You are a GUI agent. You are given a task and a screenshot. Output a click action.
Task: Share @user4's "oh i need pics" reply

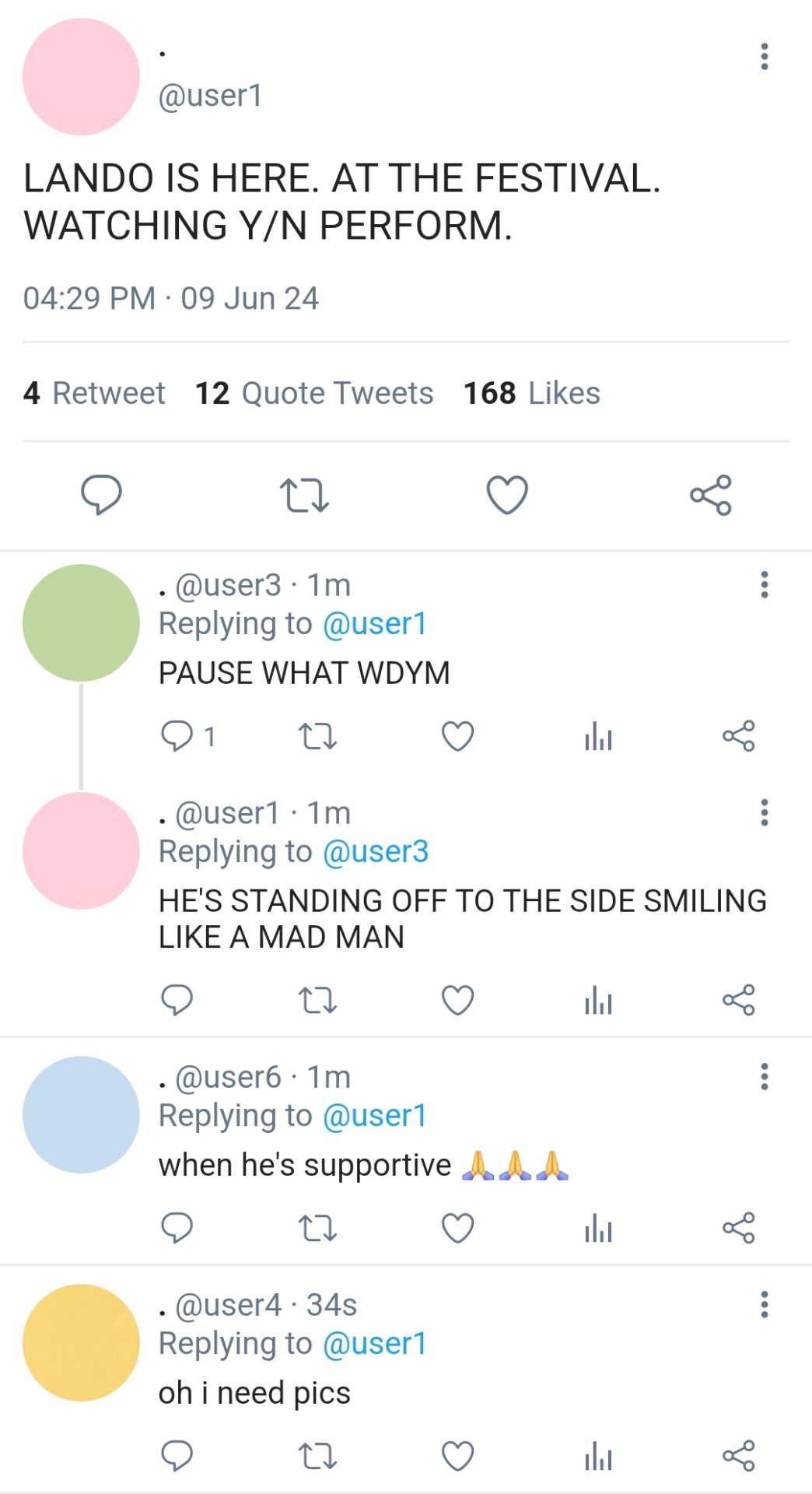738,1456
